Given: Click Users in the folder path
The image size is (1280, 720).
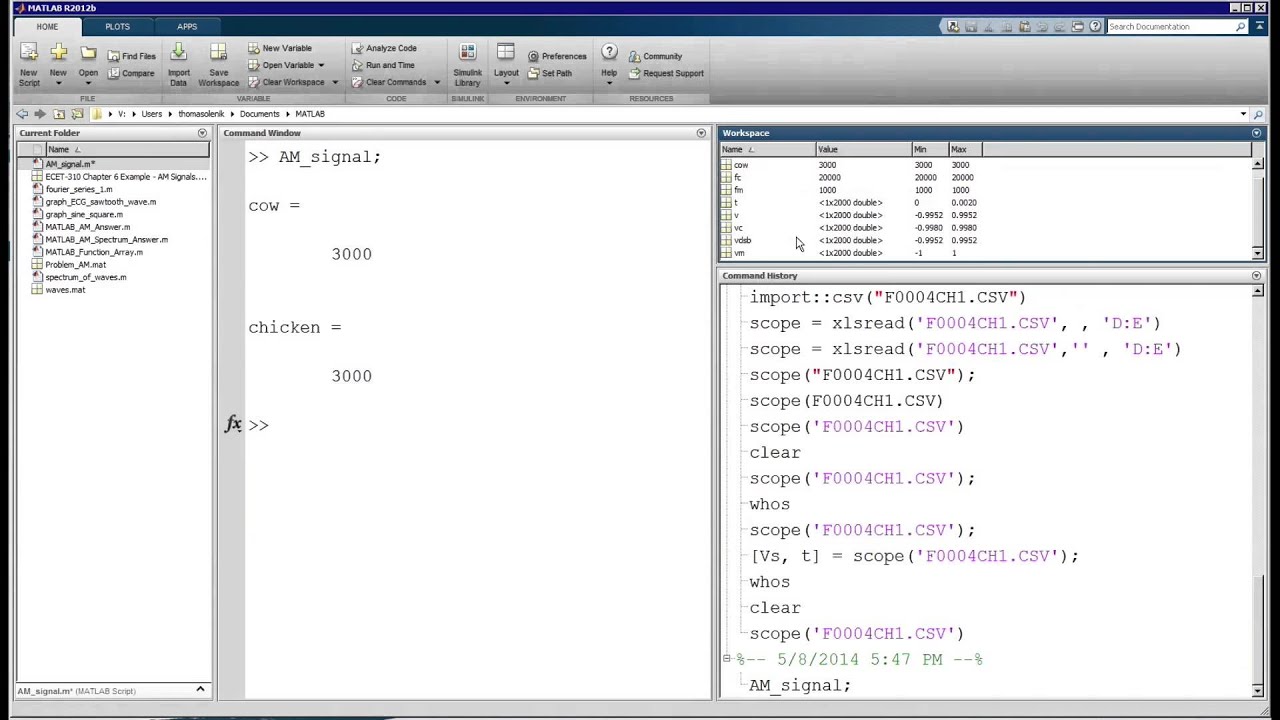Looking at the screenshot, I should [151, 114].
